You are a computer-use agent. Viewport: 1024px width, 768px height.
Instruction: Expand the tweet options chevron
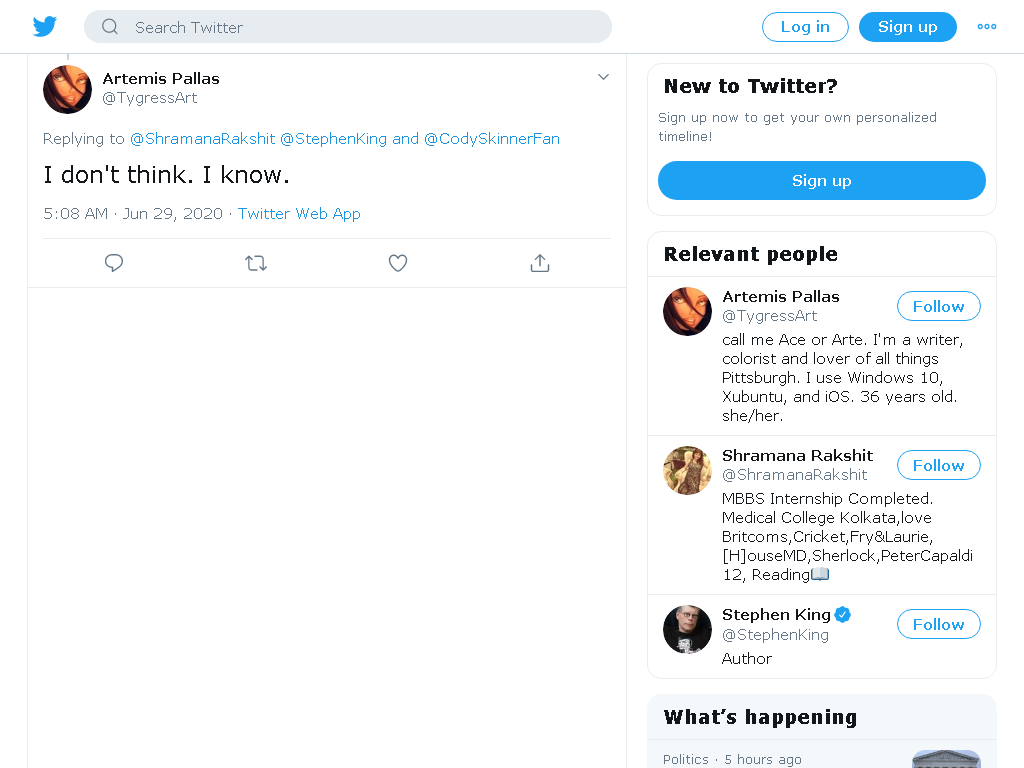click(603, 77)
